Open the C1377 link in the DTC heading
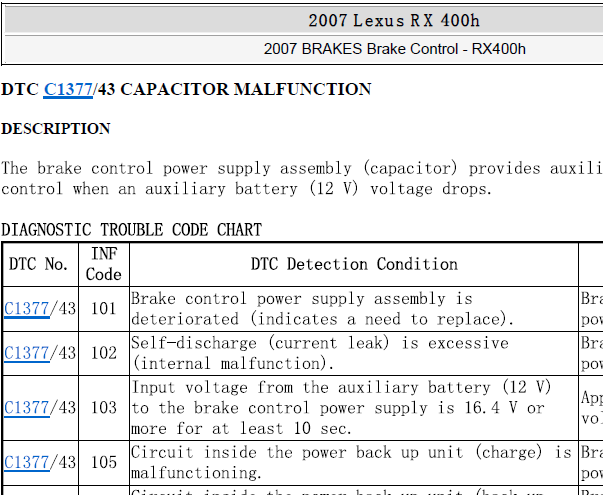Image resolution: width=603 pixels, height=495 pixels. [68, 89]
